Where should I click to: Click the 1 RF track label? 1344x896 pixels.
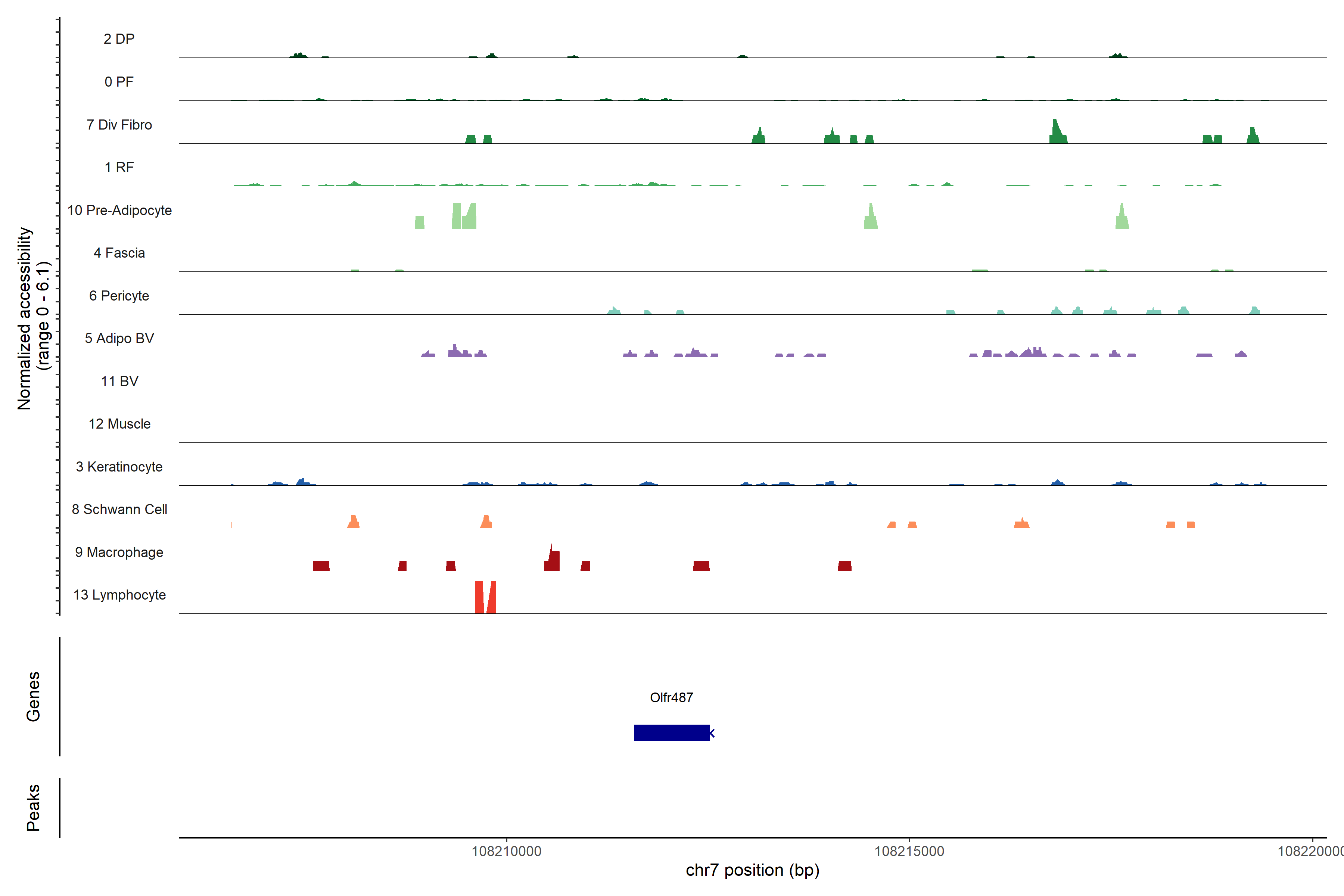coord(119,167)
